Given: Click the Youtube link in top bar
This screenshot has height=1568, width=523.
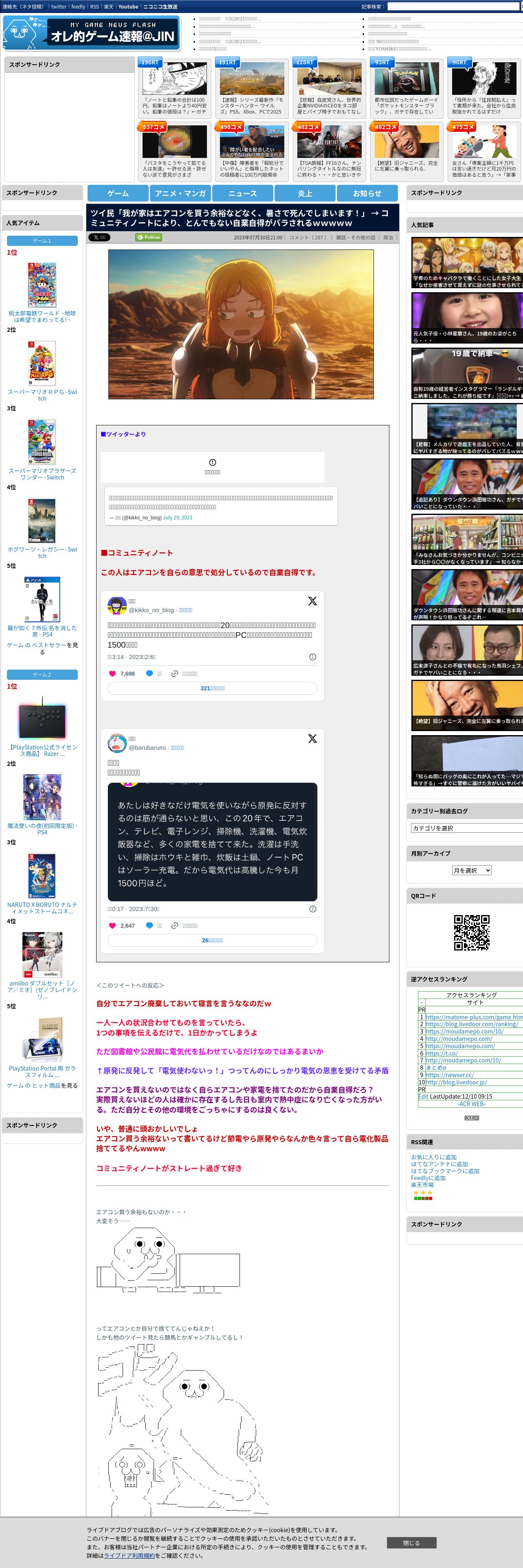Looking at the screenshot, I should [x=128, y=7].
